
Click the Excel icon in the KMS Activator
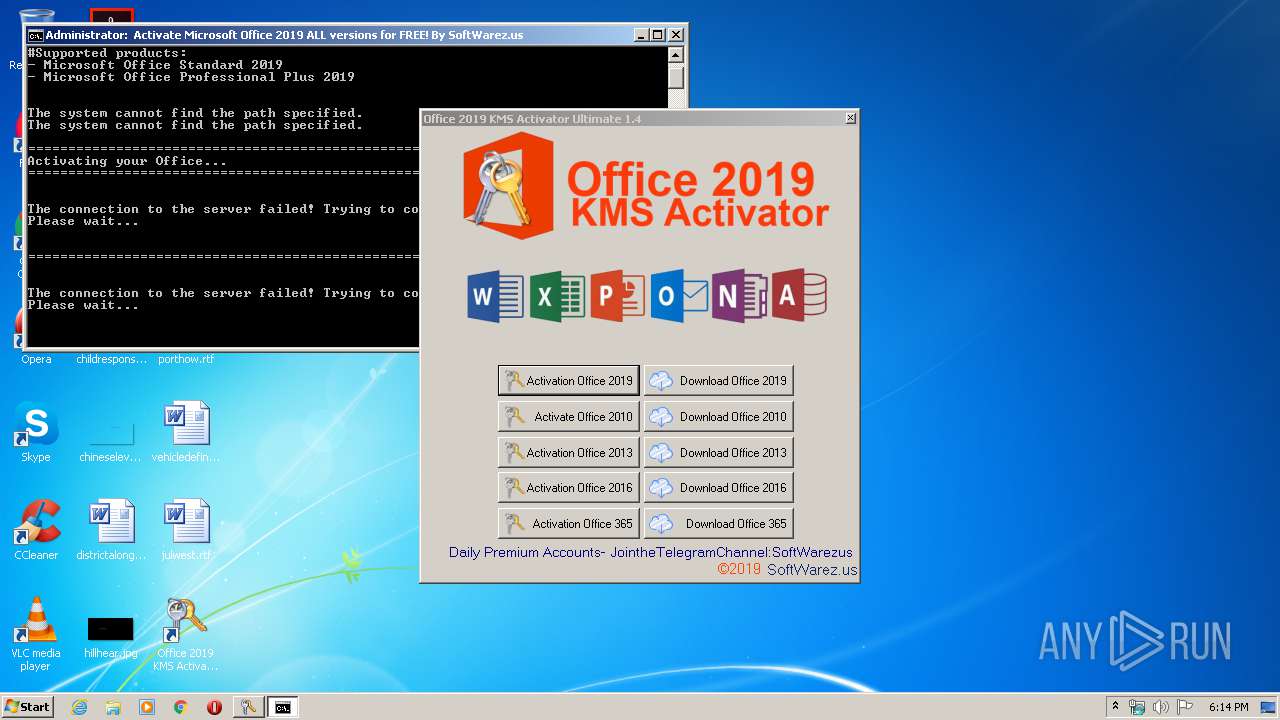pyautogui.click(x=557, y=296)
